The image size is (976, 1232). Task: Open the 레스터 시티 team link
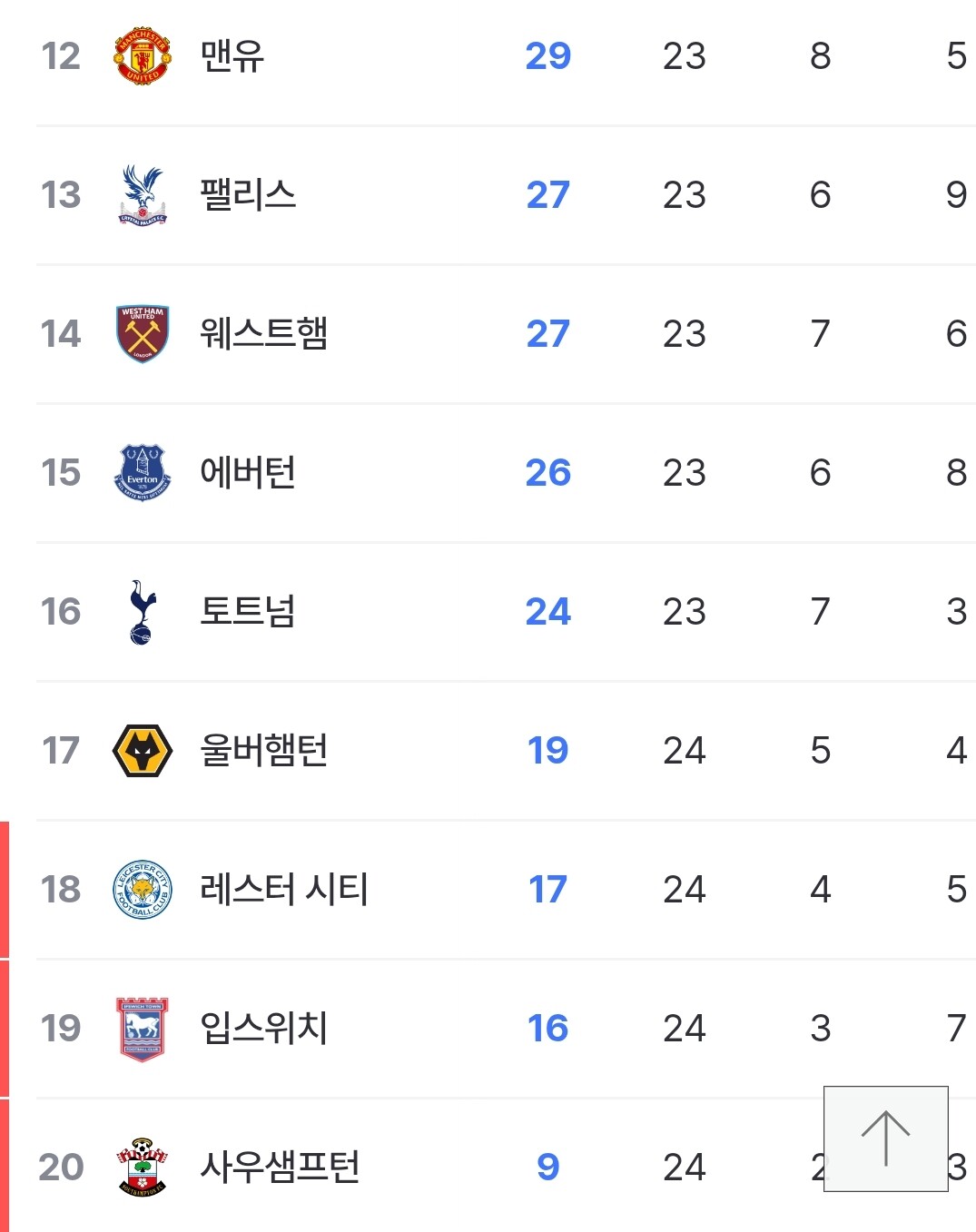284,889
